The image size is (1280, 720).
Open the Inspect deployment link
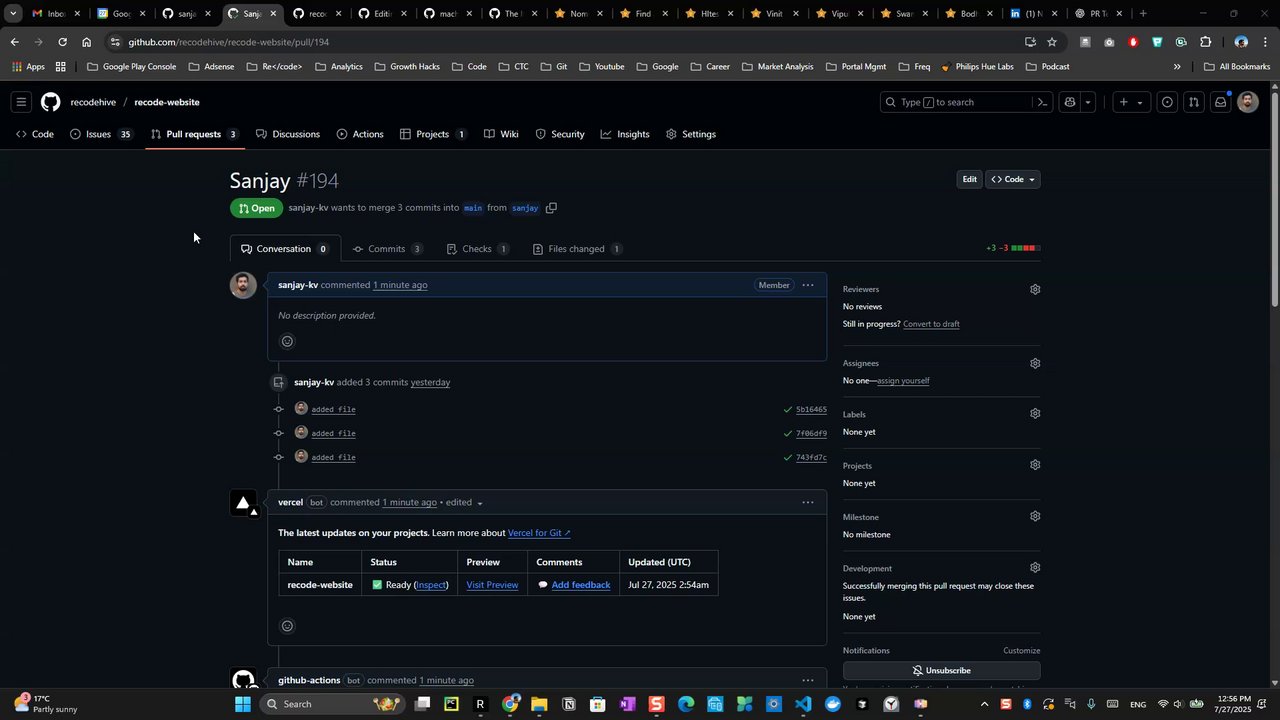coord(431,585)
